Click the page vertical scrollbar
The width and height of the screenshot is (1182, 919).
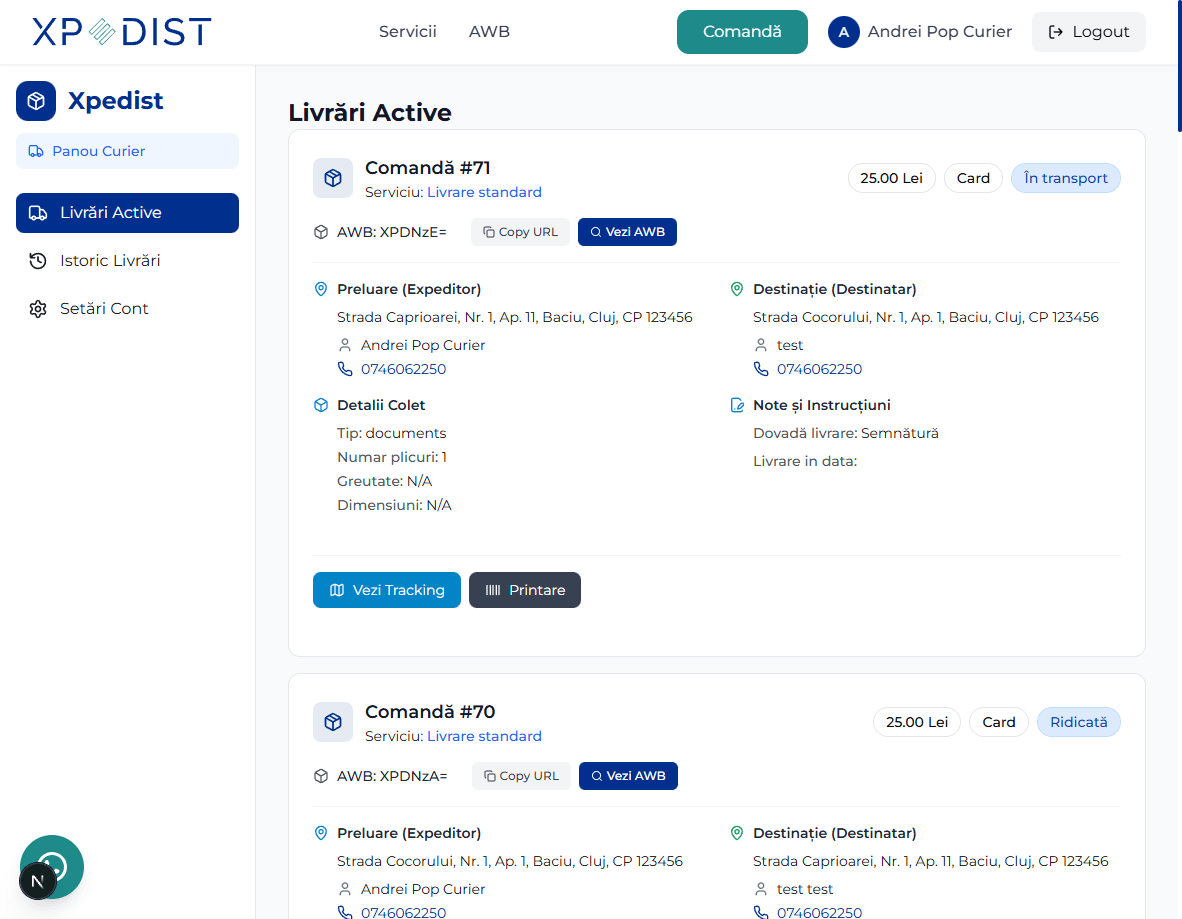tap(1179, 66)
